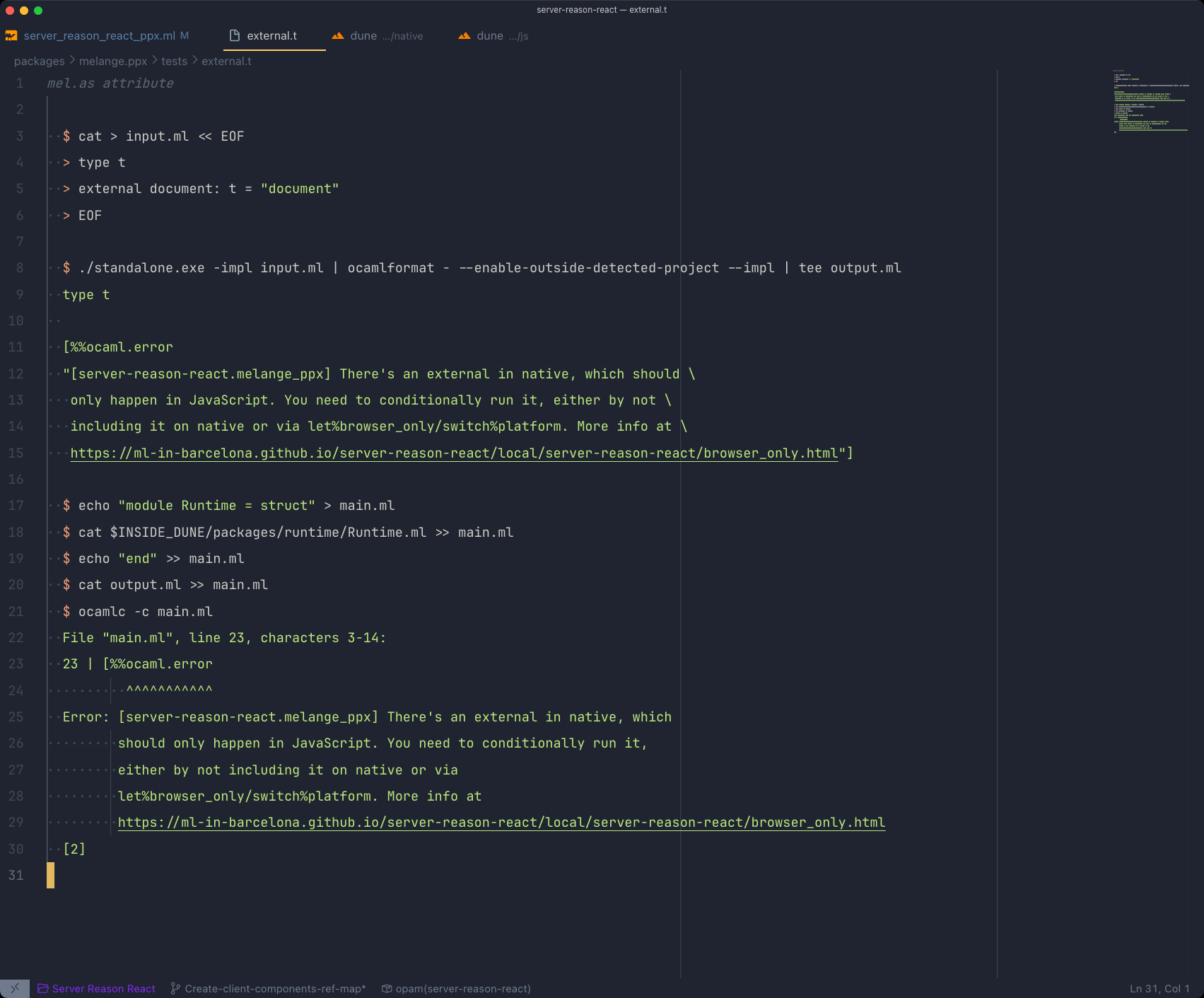This screenshot has width=1204, height=998.
Task: Open the external.t breadcrumb item
Action: (226, 62)
